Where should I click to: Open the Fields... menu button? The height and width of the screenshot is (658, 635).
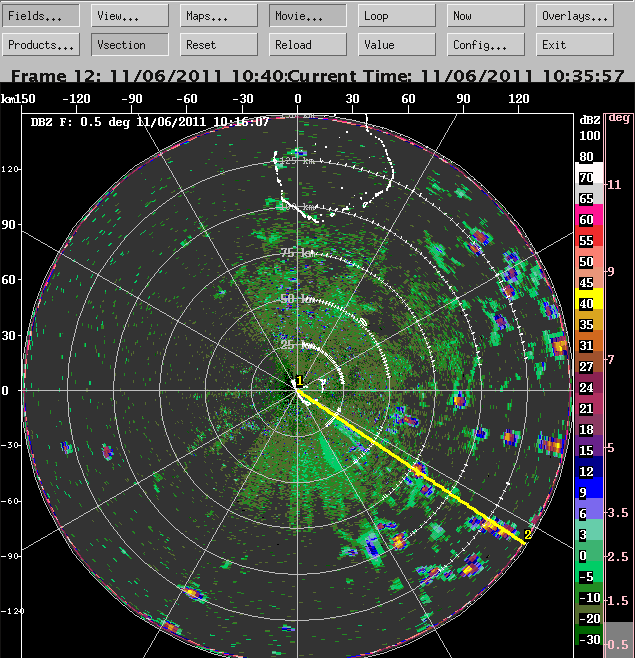[41, 16]
